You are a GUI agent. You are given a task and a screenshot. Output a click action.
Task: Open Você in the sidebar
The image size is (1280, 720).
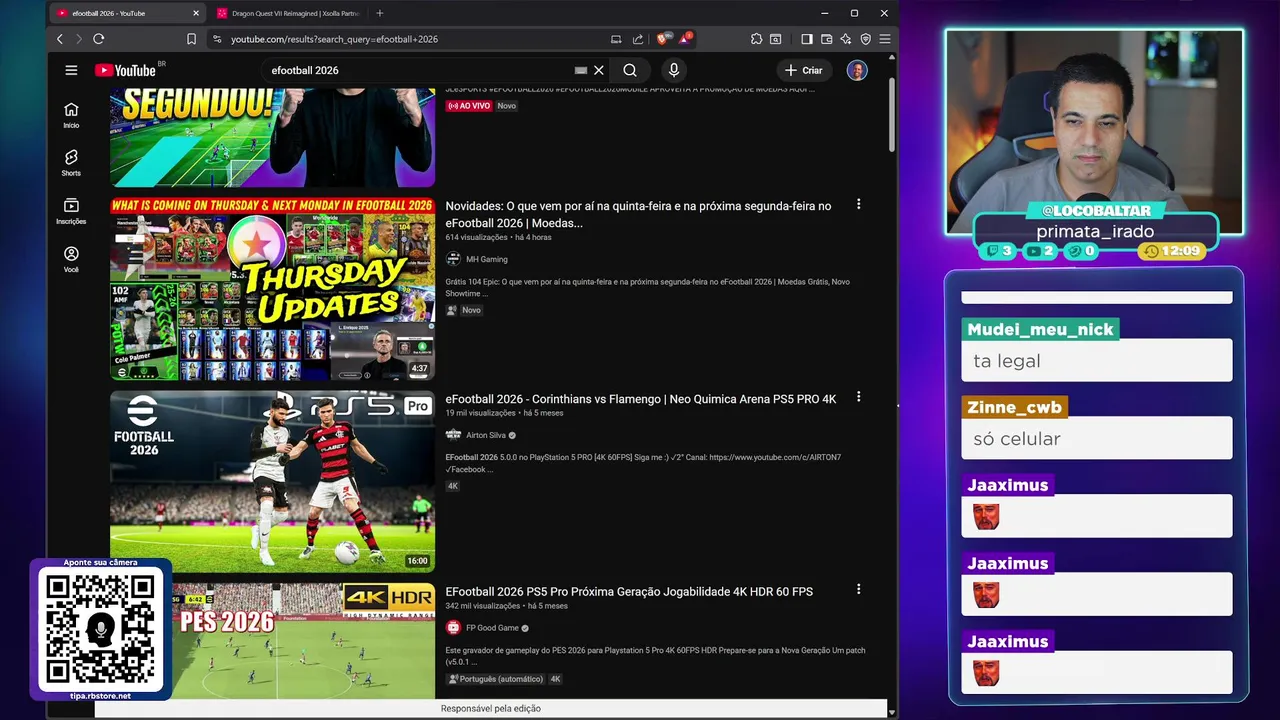point(71,259)
